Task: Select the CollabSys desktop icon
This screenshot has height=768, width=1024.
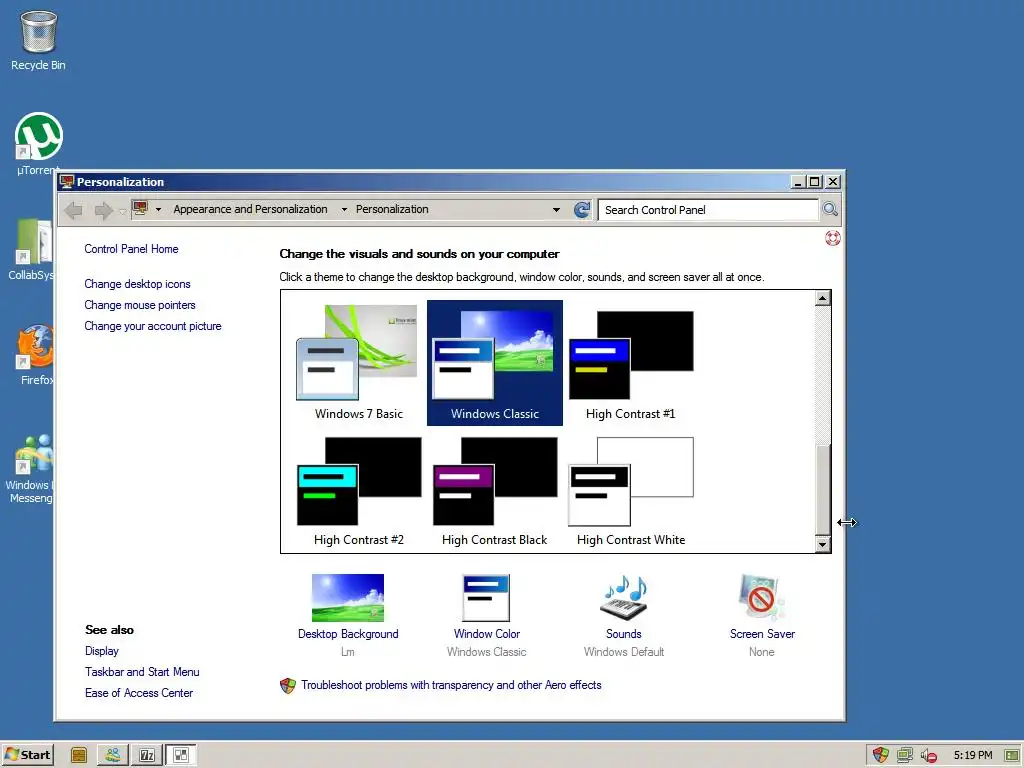Action: click(x=31, y=249)
